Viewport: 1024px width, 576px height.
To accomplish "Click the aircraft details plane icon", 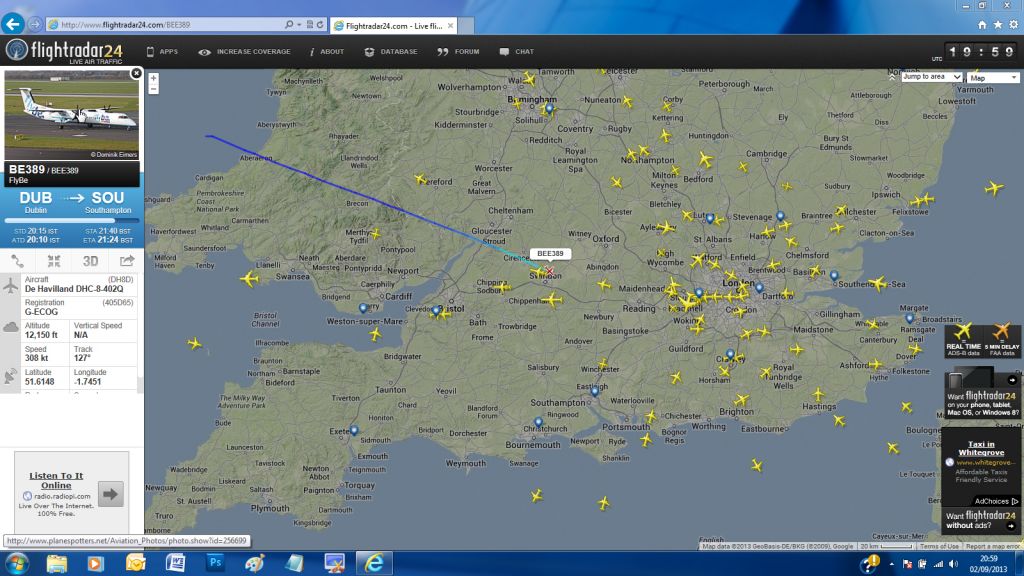I will 10,286.
